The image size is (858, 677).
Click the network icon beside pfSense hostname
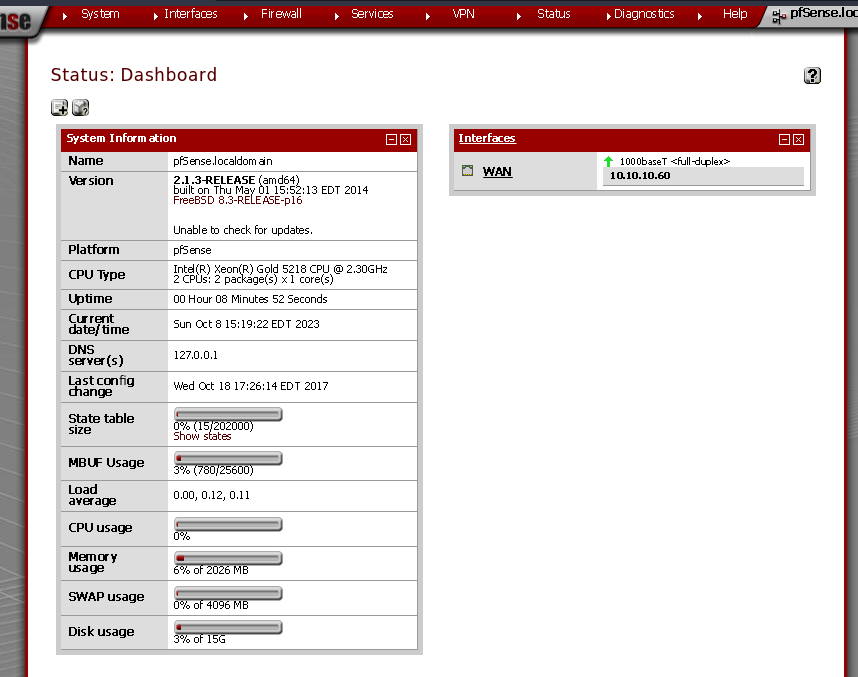pos(778,16)
